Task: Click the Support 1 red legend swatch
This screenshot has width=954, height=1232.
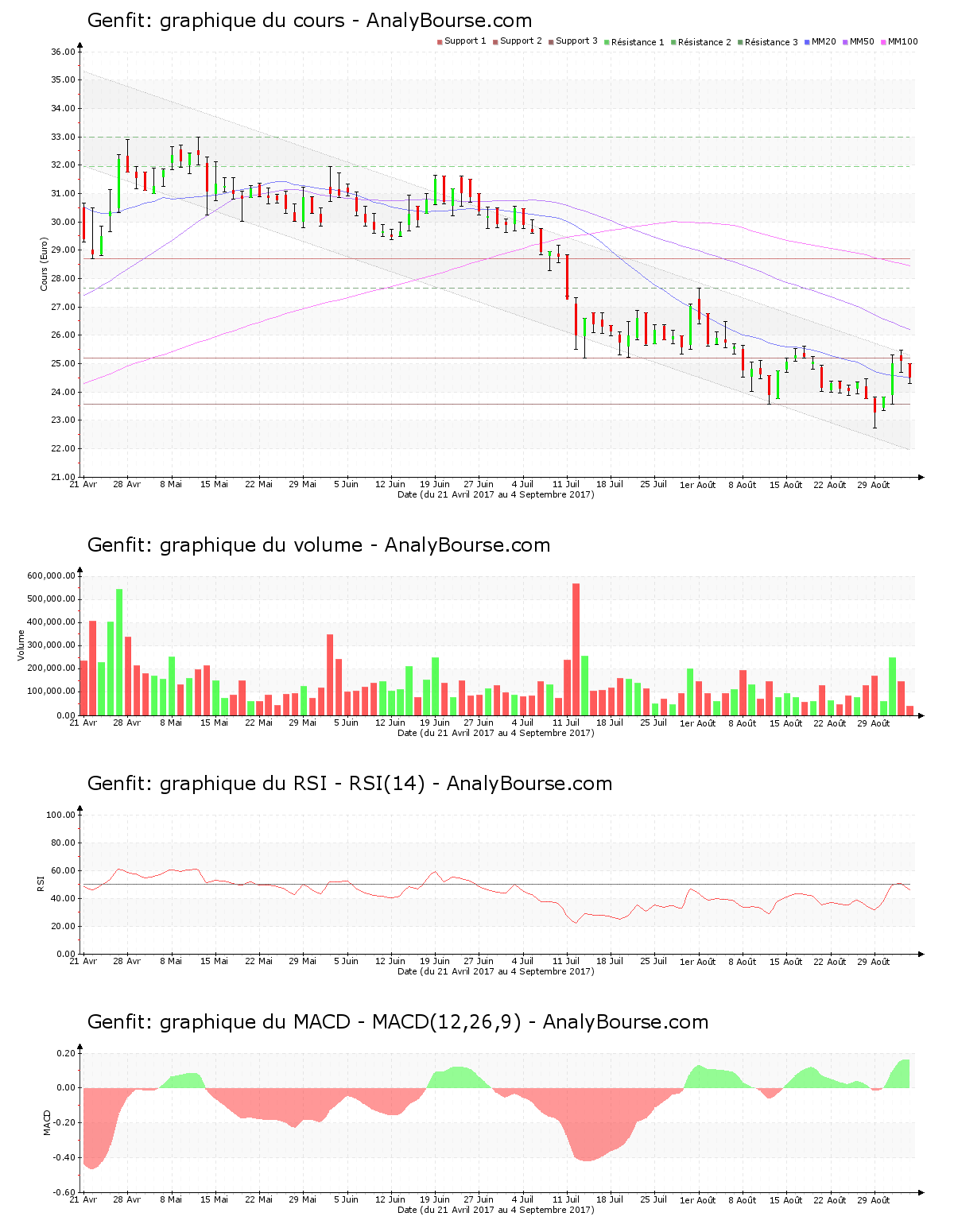Action: point(440,41)
